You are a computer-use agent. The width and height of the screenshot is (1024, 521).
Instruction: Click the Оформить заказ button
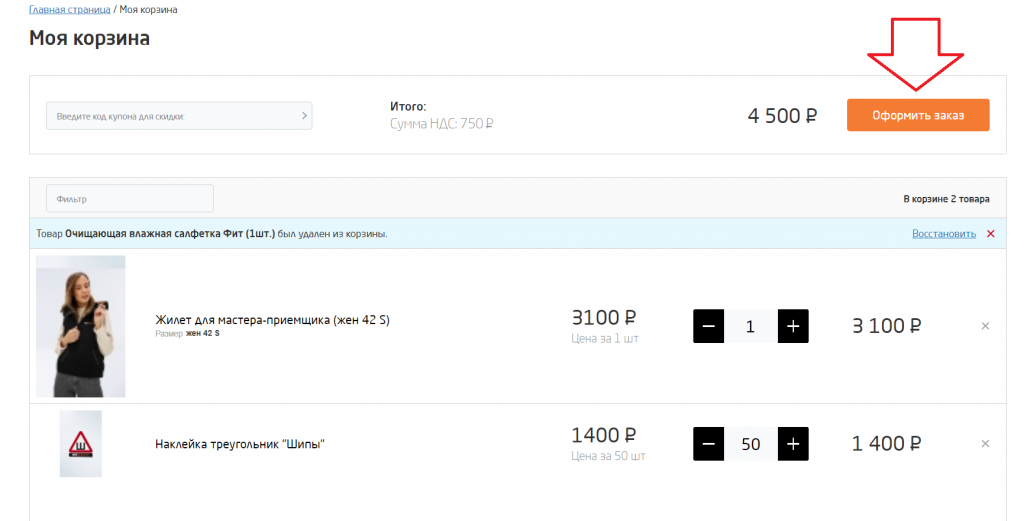pyautogui.click(x=918, y=116)
